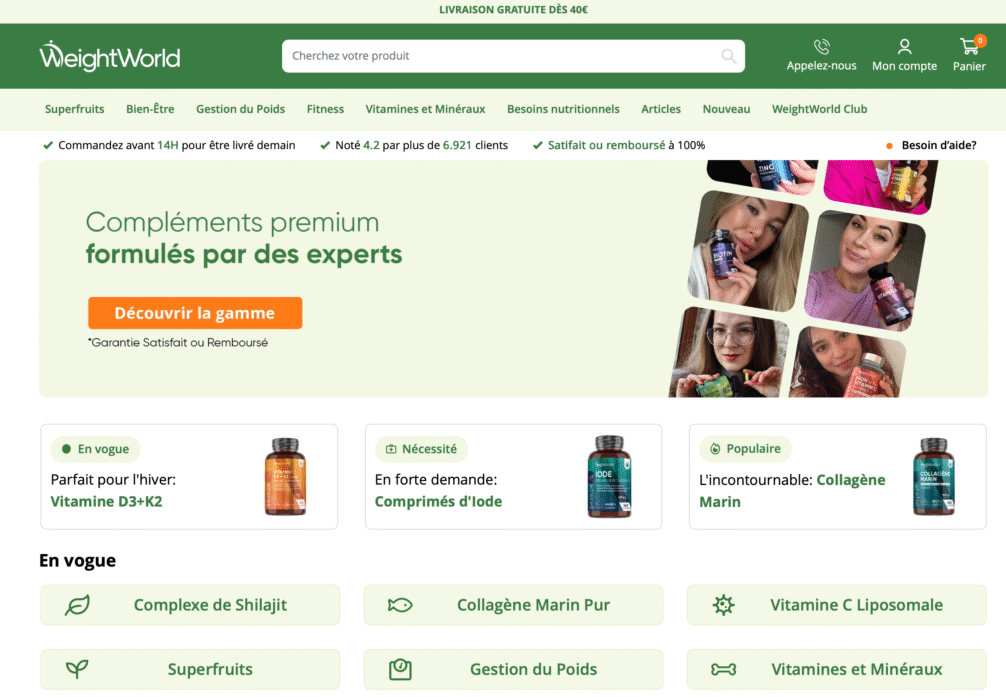Image resolution: width=1006 pixels, height=700 pixels.
Task: Open the Superfruits navigation menu
Action: pyautogui.click(x=74, y=109)
